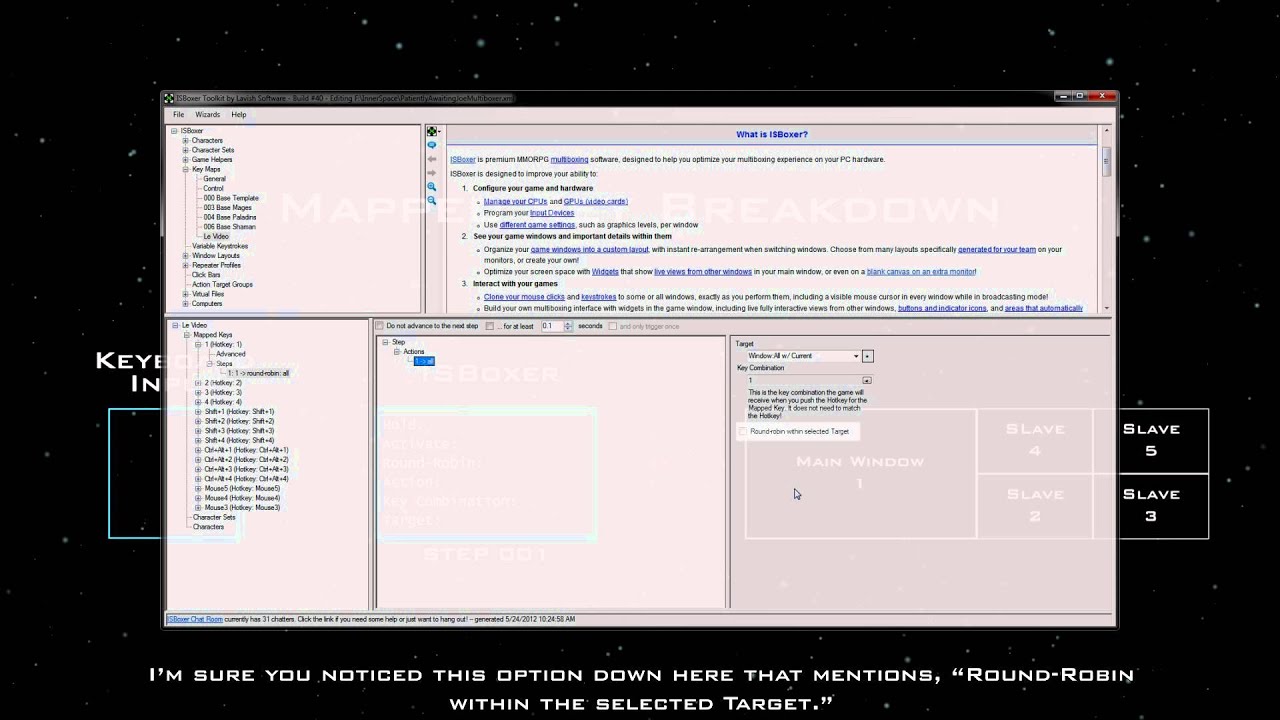This screenshot has height=720, width=1280.
Task: Select '003 Base Mages' key map
Action: tap(227, 208)
